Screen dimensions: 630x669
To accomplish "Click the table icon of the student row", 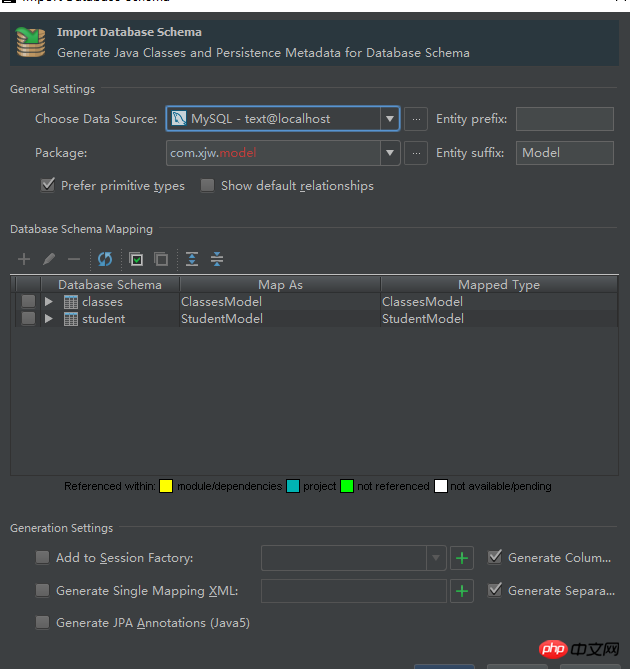I will click(71, 319).
